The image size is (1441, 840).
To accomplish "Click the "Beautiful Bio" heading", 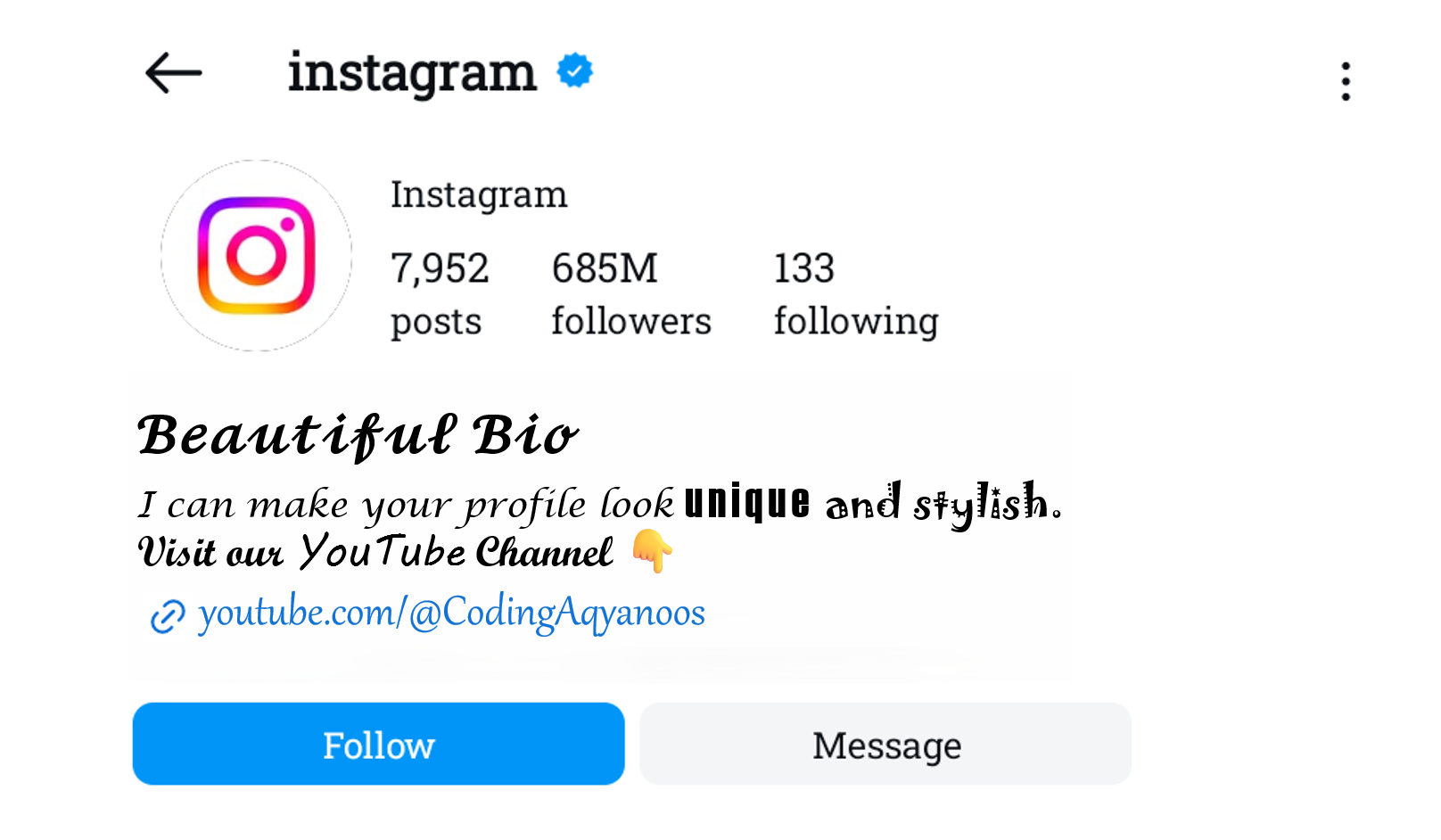I will tap(358, 436).
